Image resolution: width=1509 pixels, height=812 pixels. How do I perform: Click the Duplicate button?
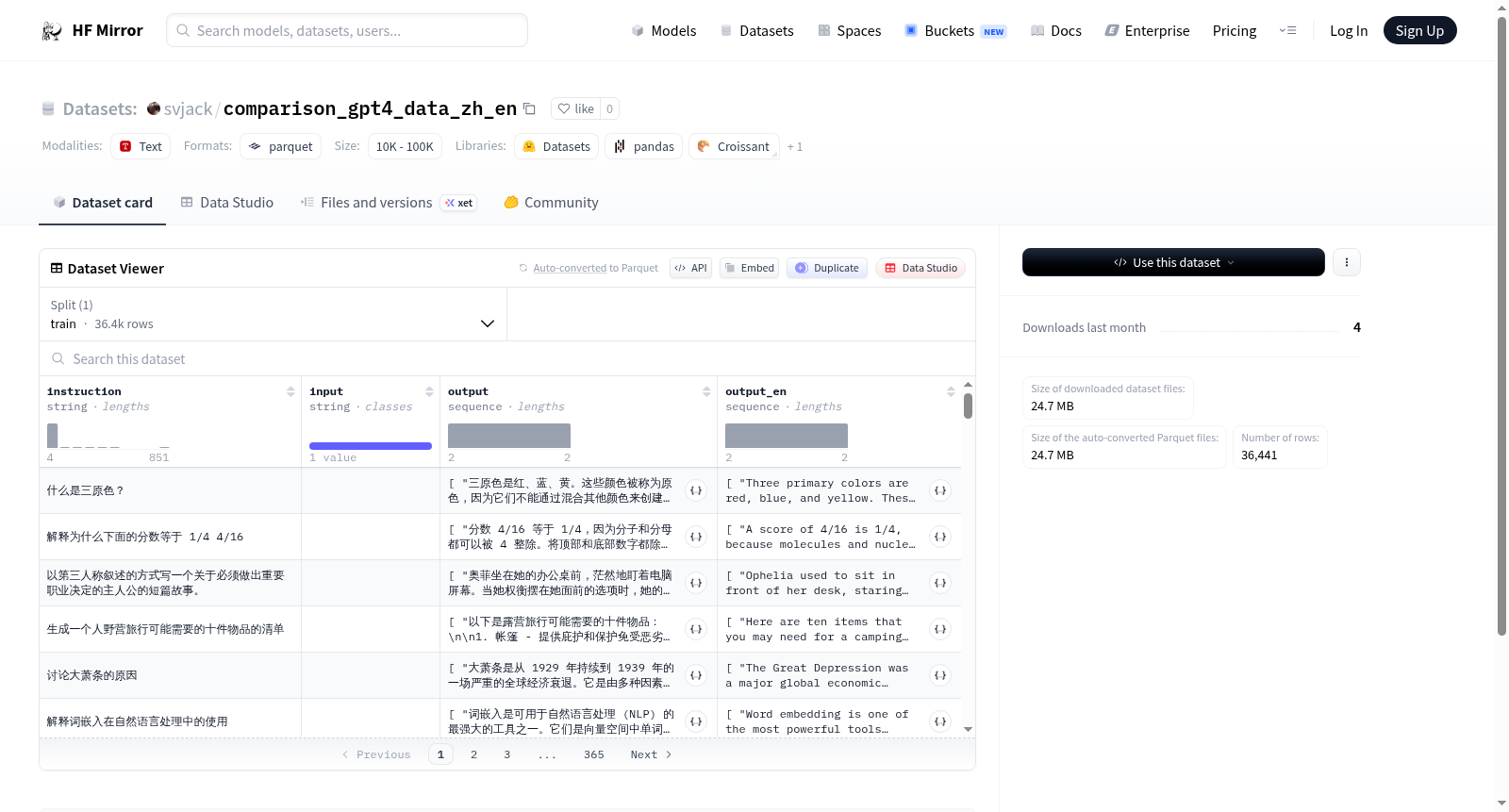[x=827, y=268]
